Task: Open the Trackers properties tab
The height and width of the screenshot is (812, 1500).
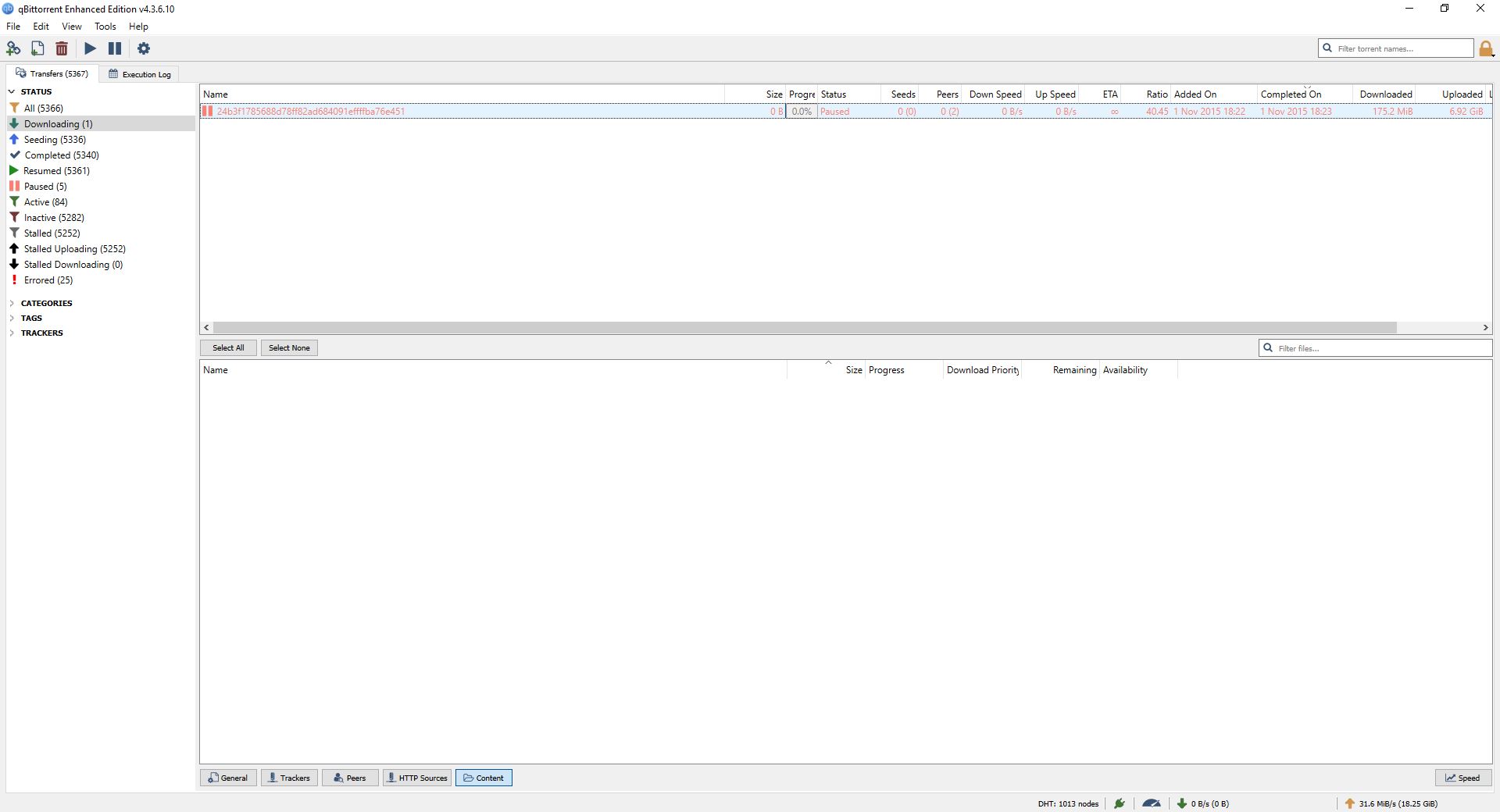Action: 289,778
